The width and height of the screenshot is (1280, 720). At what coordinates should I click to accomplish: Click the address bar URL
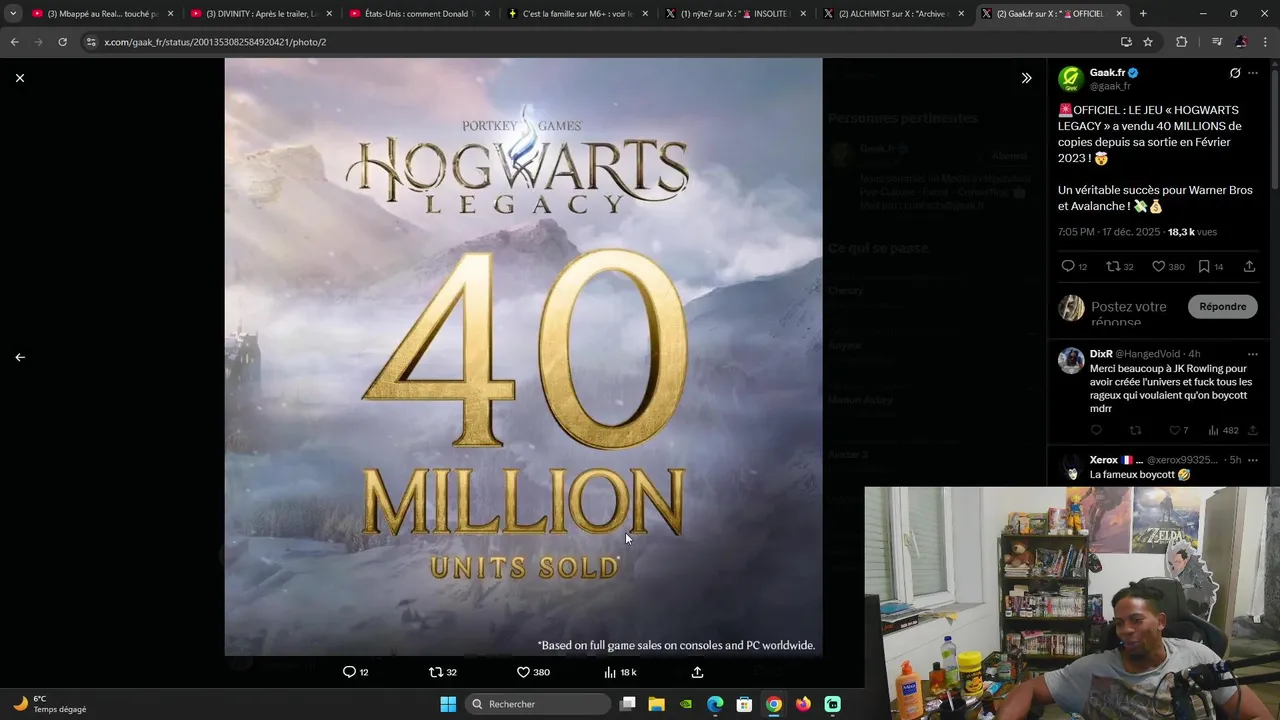[x=215, y=42]
